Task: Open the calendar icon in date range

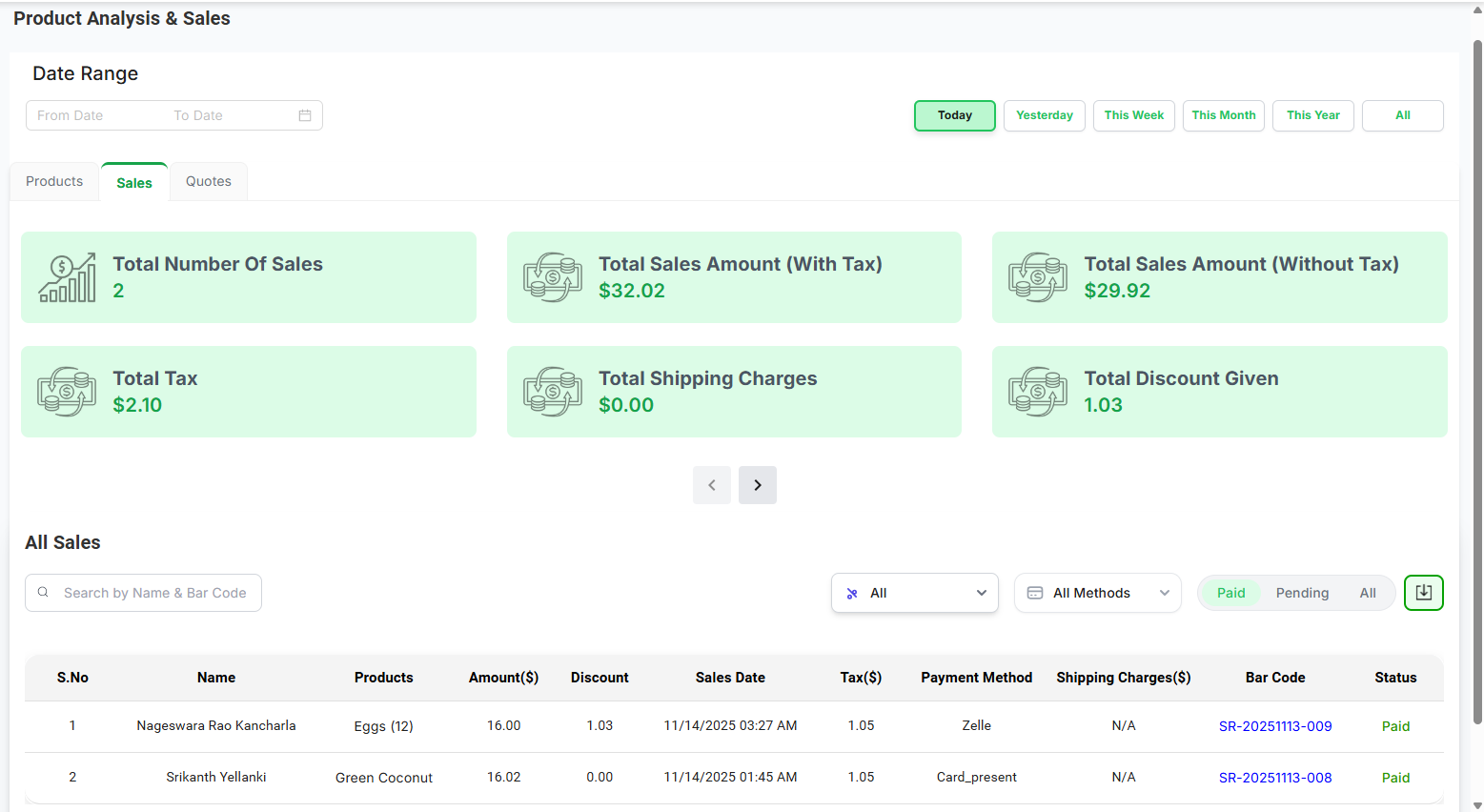Action: pyautogui.click(x=305, y=115)
